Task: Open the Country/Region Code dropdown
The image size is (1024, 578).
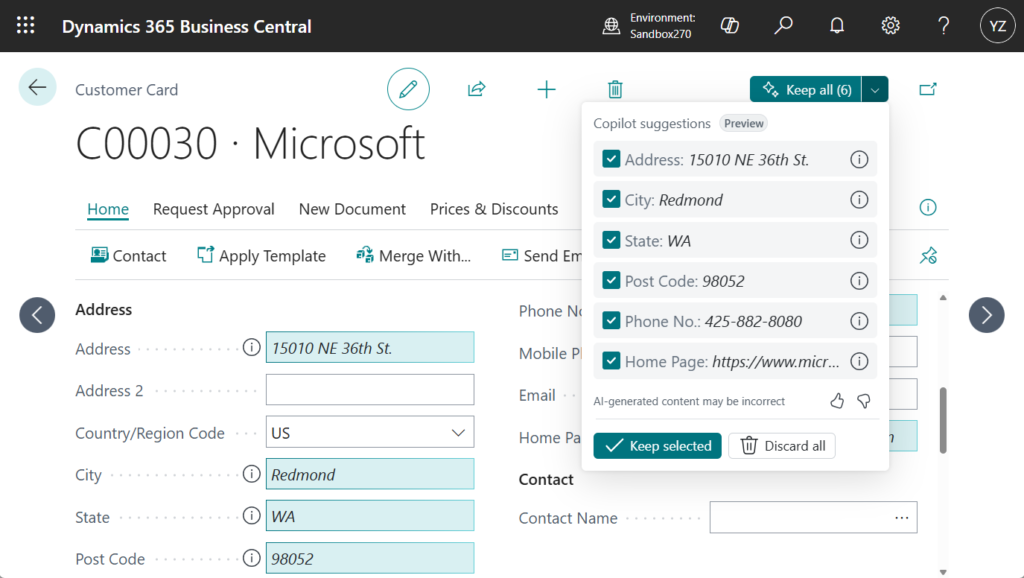Action: click(458, 433)
